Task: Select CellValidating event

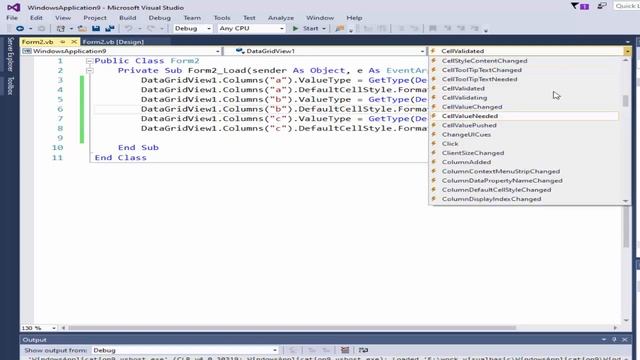Action: [x=464, y=98]
